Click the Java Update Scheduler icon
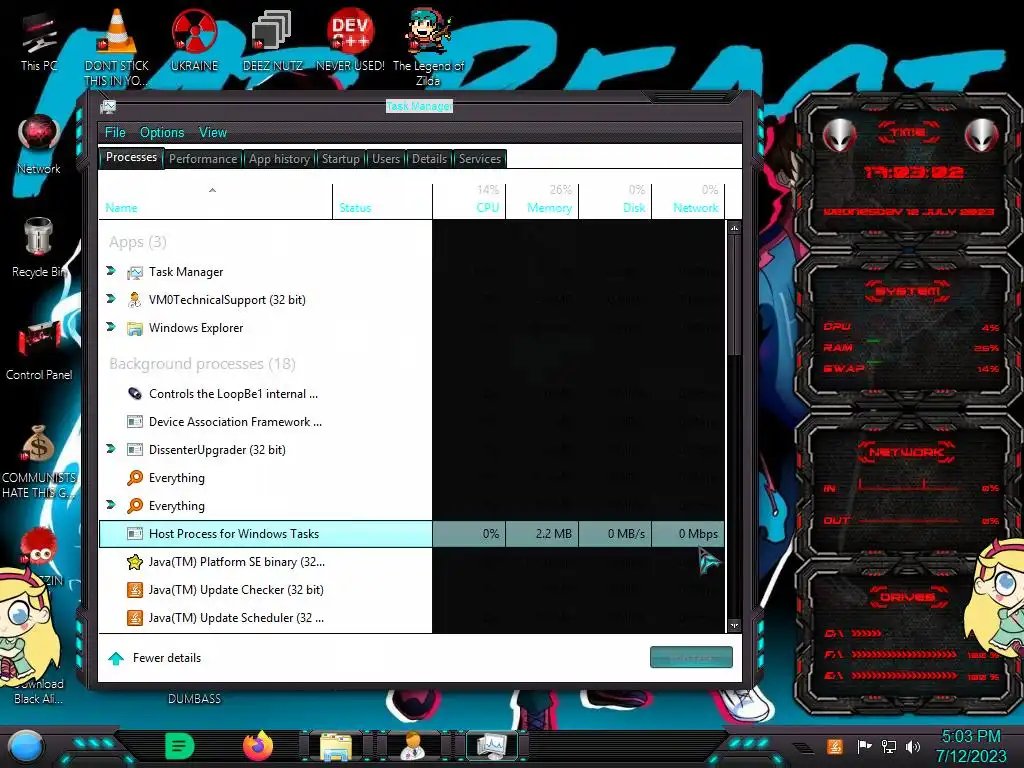This screenshot has width=1024, height=768. (135, 618)
